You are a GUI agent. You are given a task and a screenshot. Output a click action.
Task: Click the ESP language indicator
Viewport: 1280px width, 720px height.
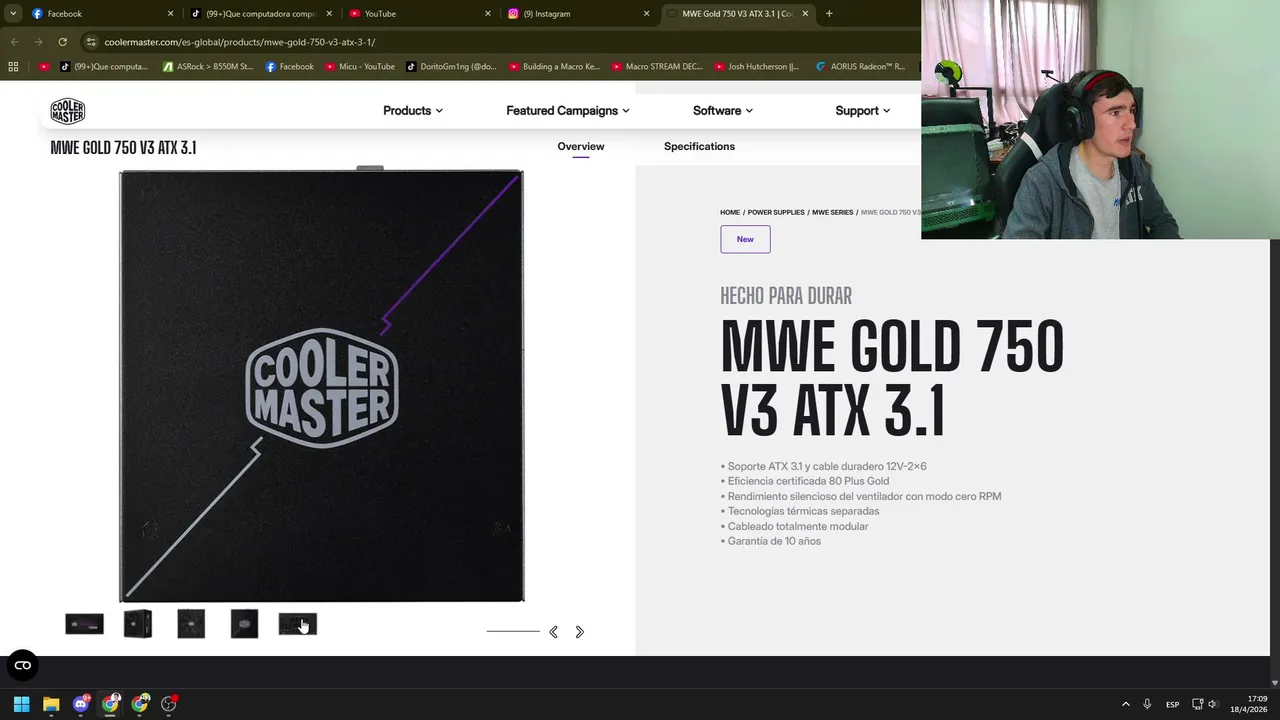click(x=1172, y=704)
